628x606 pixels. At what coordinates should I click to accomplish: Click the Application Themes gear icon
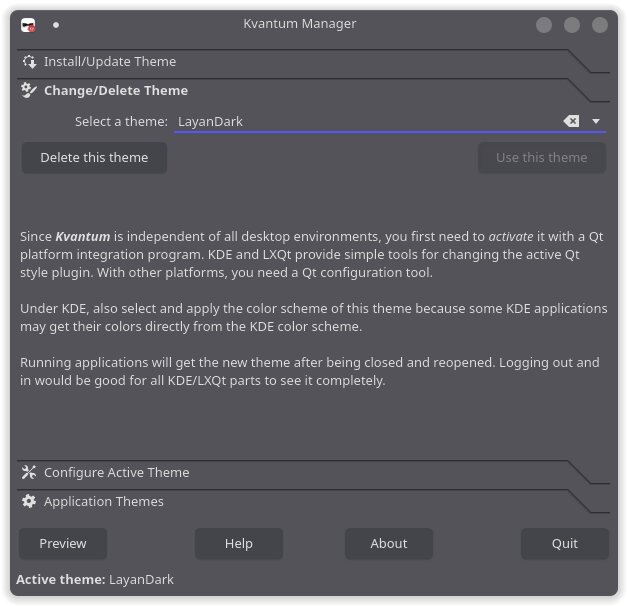click(29, 502)
